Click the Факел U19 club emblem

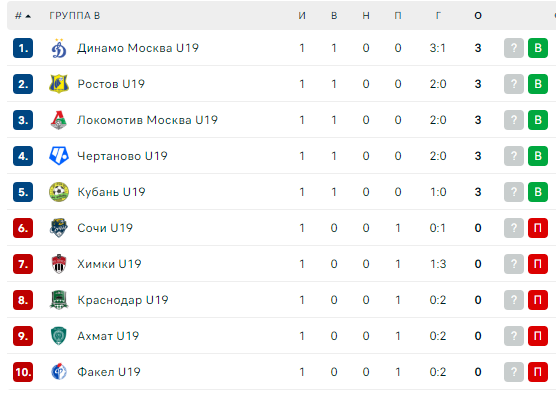tap(59, 372)
